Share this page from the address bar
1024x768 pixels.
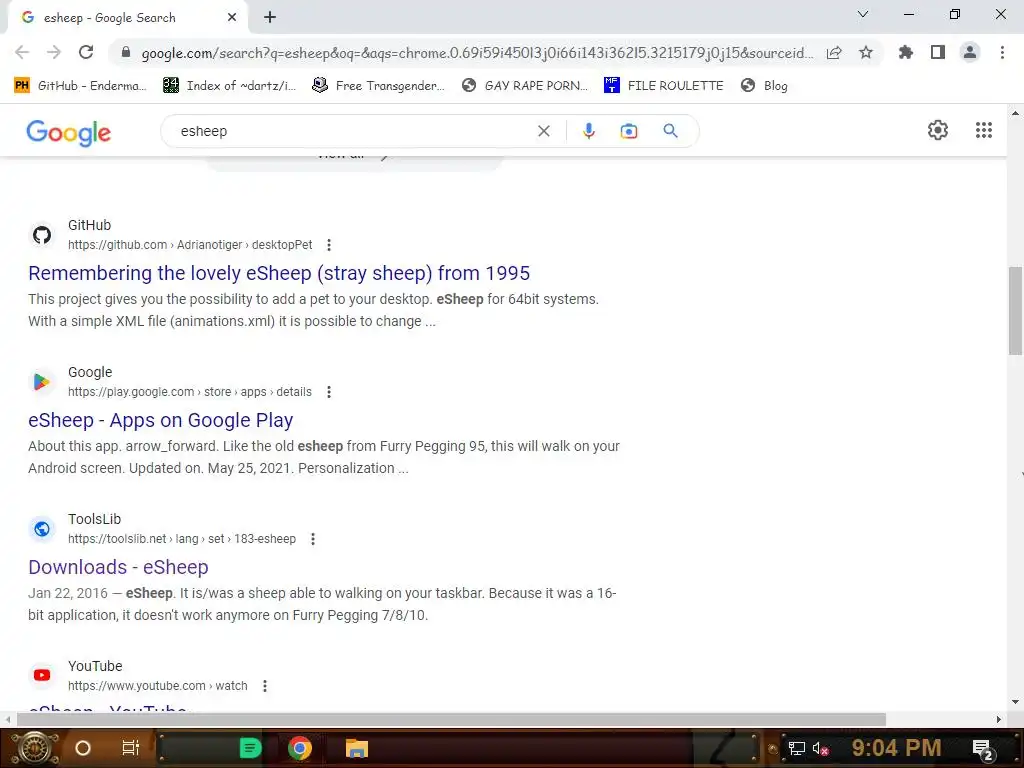[x=834, y=53]
